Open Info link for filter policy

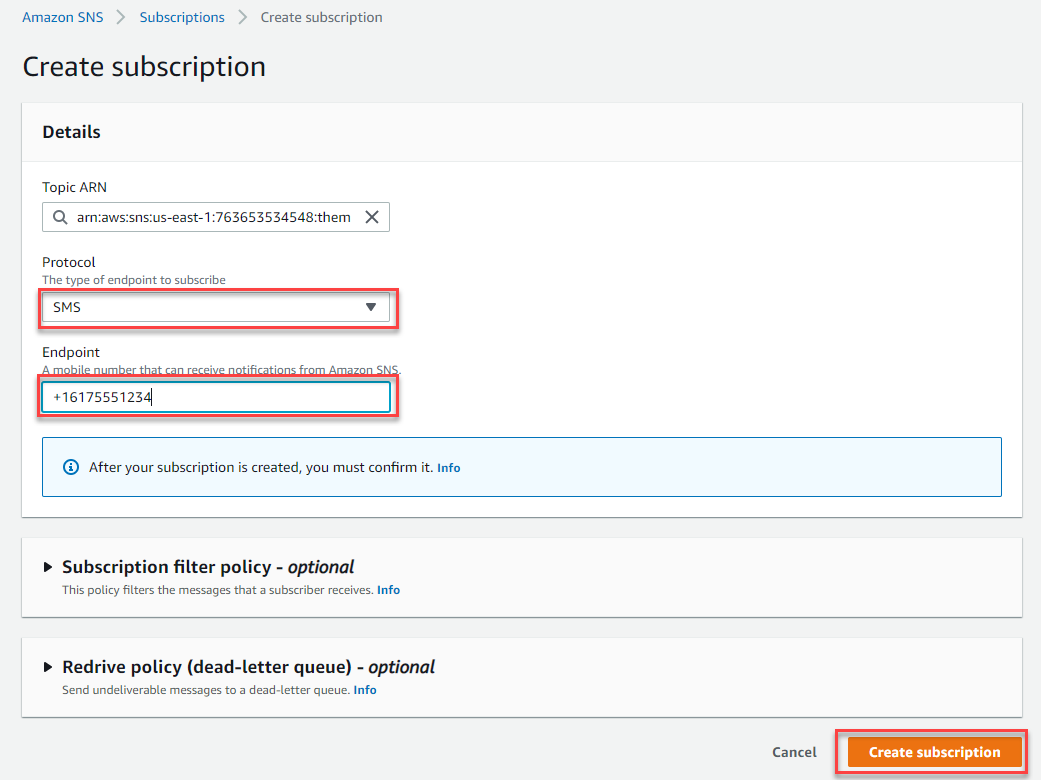(388, 589)
